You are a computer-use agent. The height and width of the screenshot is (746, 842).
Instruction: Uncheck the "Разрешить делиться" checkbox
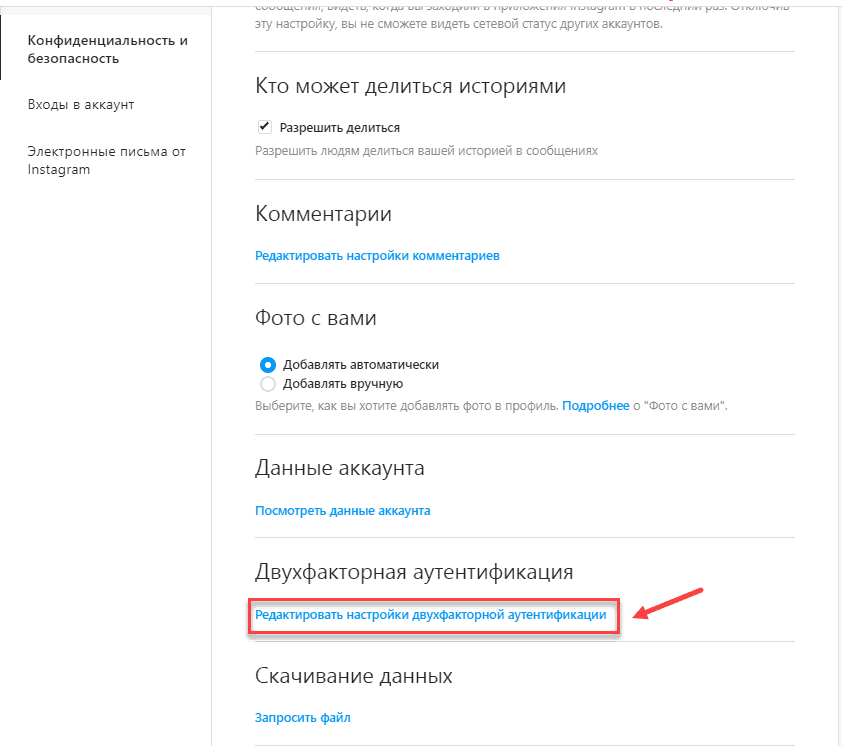(x=265, y=127)
